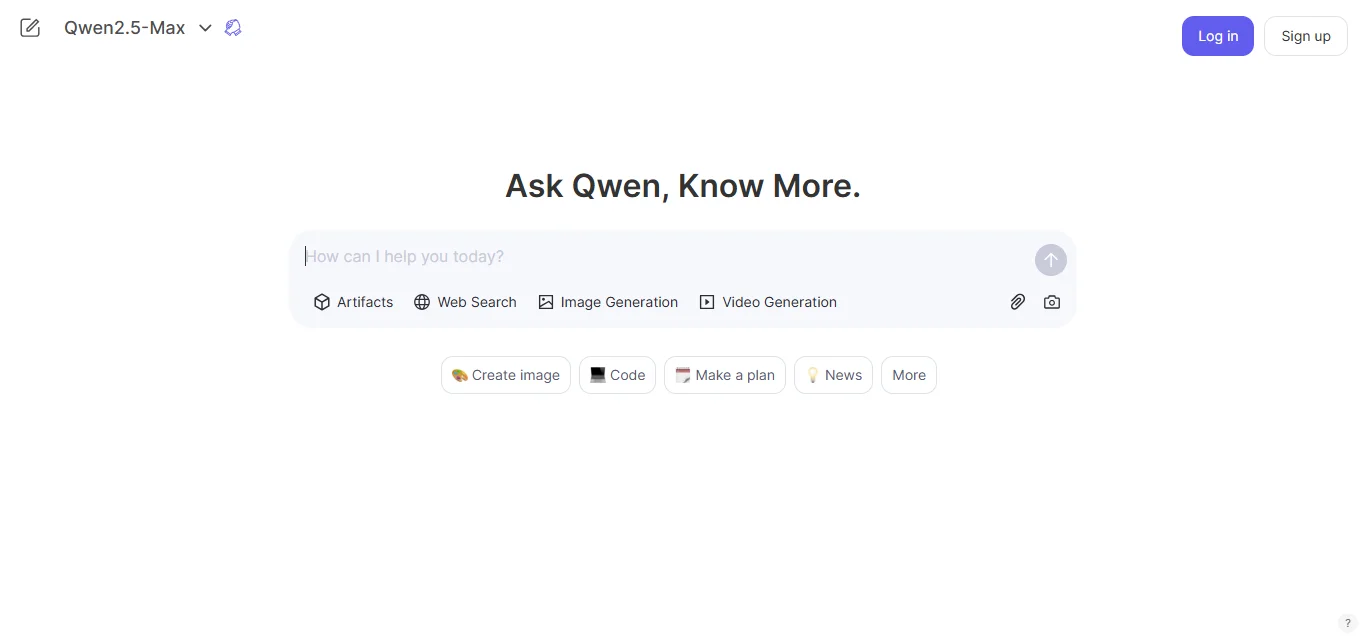
Task: Select the Image Generation picture icon
Action: click(x=546, y=301)
